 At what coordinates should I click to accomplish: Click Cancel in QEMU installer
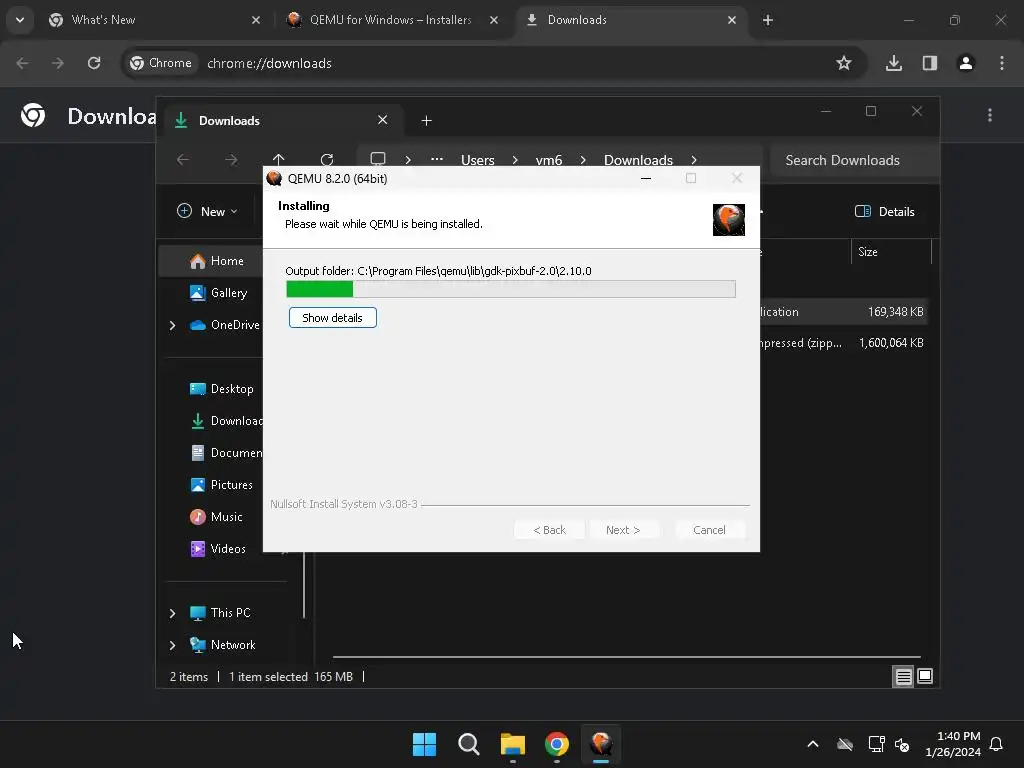pyautogui.click(x=709, y=530)
